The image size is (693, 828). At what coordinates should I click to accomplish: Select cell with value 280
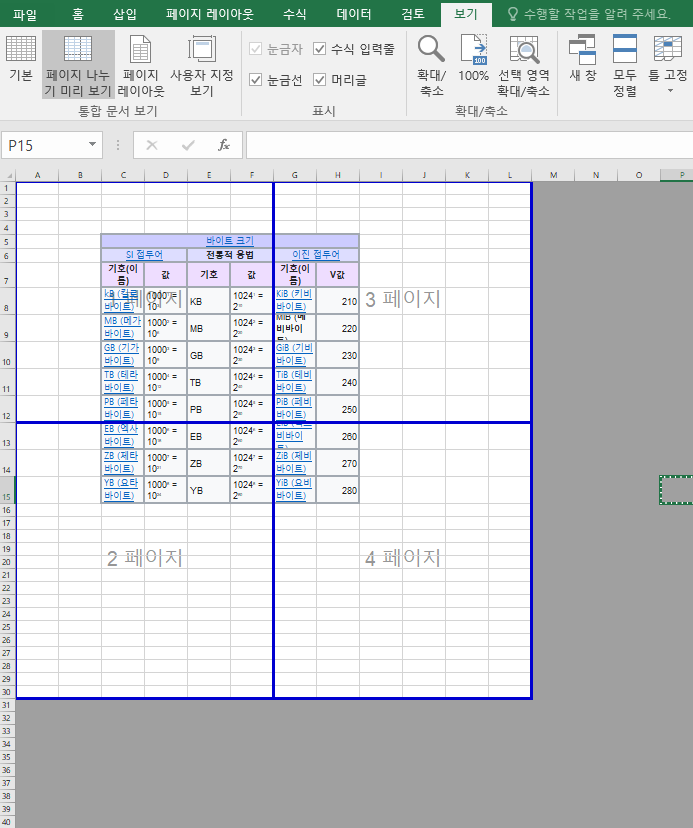[338, 490]
